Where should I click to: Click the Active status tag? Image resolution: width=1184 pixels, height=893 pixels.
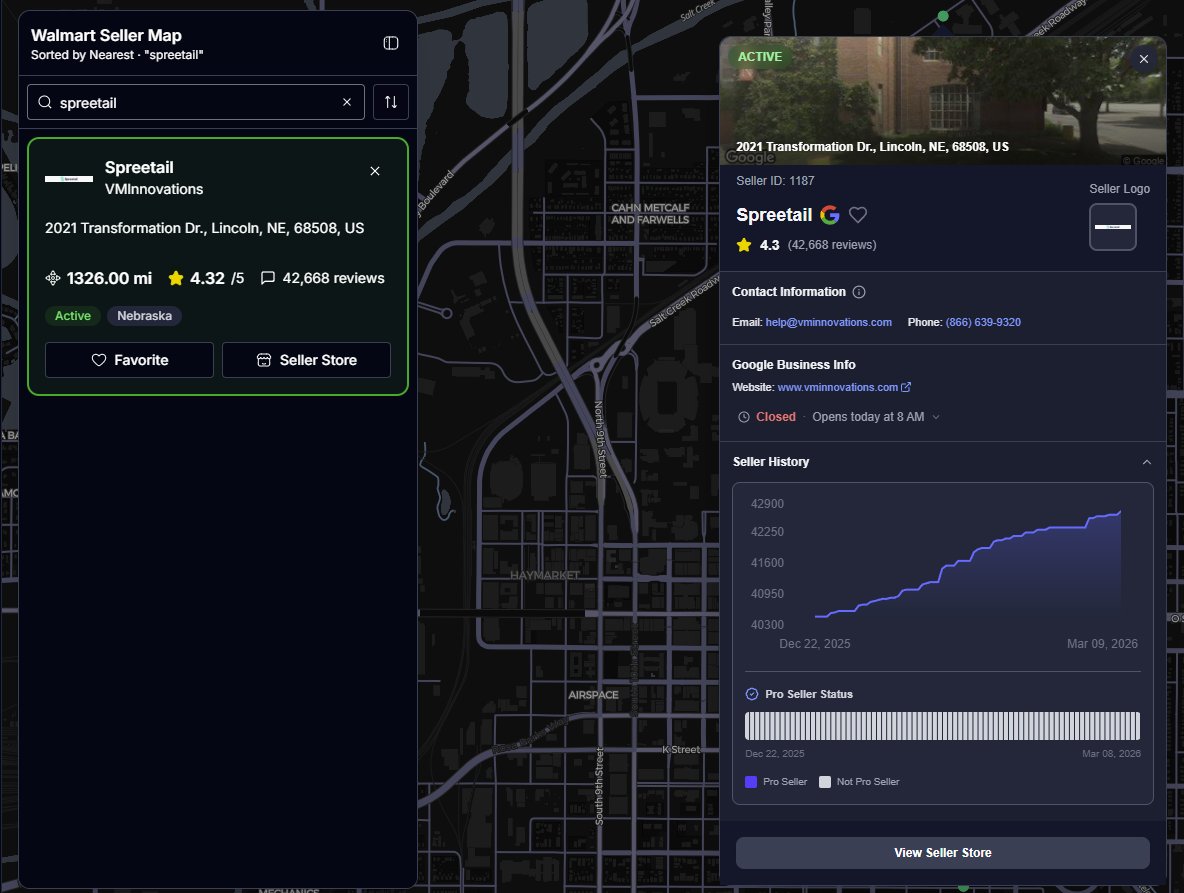(x=72, y=316)
